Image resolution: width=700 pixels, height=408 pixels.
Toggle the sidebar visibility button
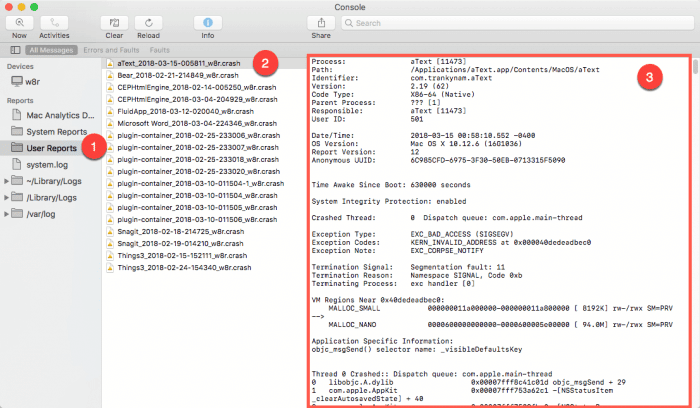click(15, 50)
